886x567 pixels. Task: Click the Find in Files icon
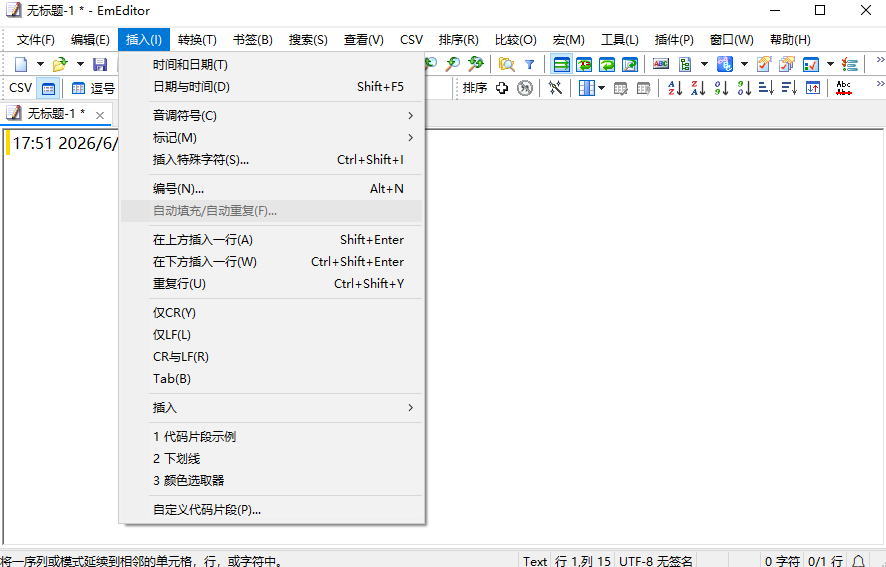tap(507, 64)
